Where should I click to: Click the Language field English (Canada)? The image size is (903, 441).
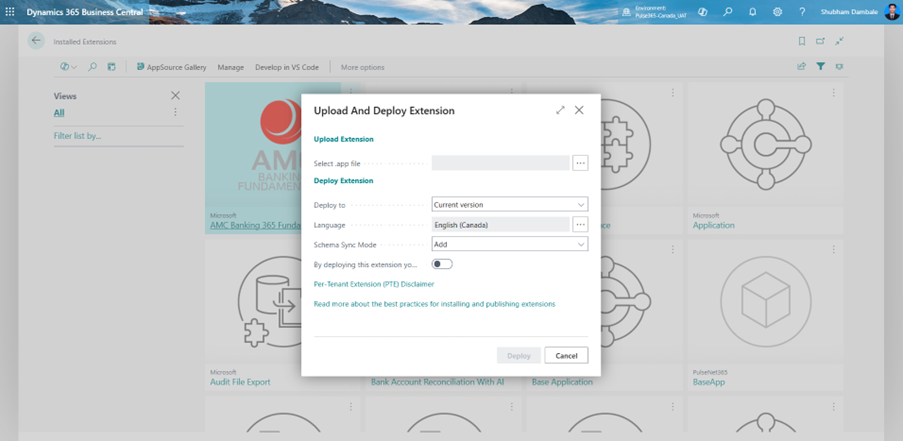tap(500, 225)
